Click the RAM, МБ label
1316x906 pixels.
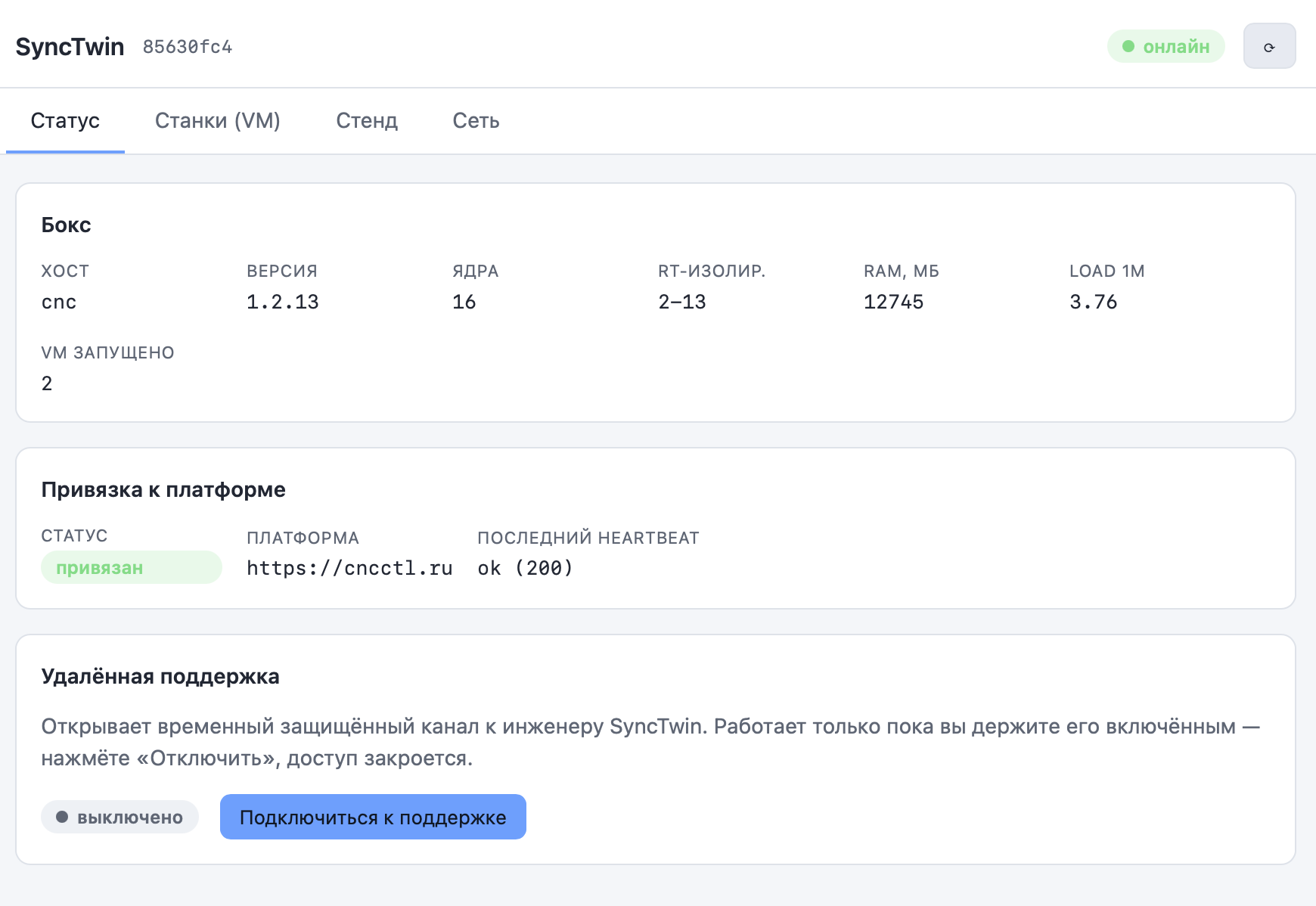pyautogui.click(x=902, y=271)
